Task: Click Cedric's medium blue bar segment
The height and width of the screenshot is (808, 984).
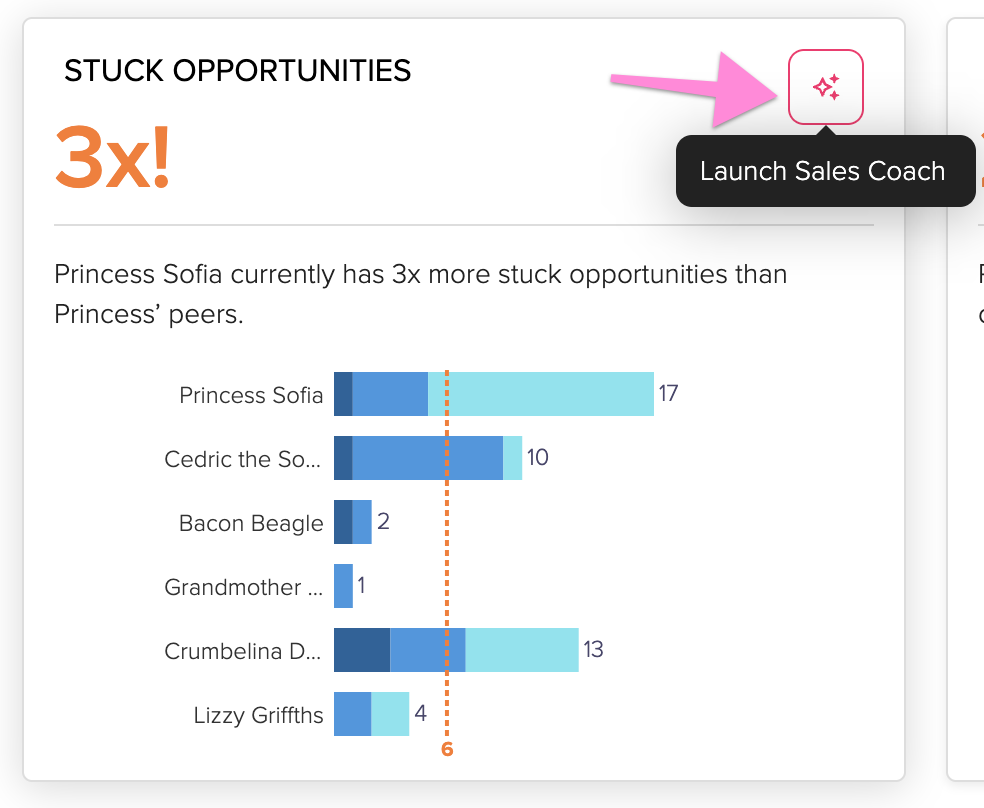Action: [x=428, y=458]
